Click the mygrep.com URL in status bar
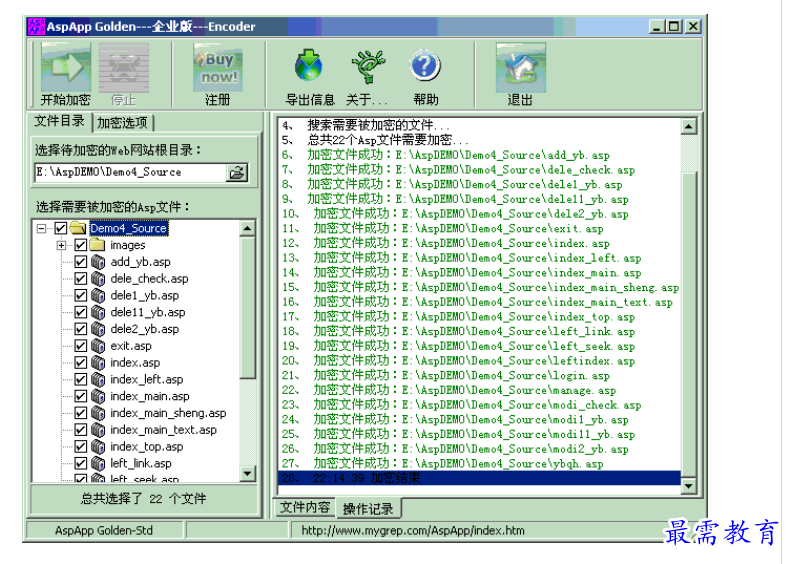The width and height of the screenshot is (787, 564). pyautogui.click(x=413, y=530)
